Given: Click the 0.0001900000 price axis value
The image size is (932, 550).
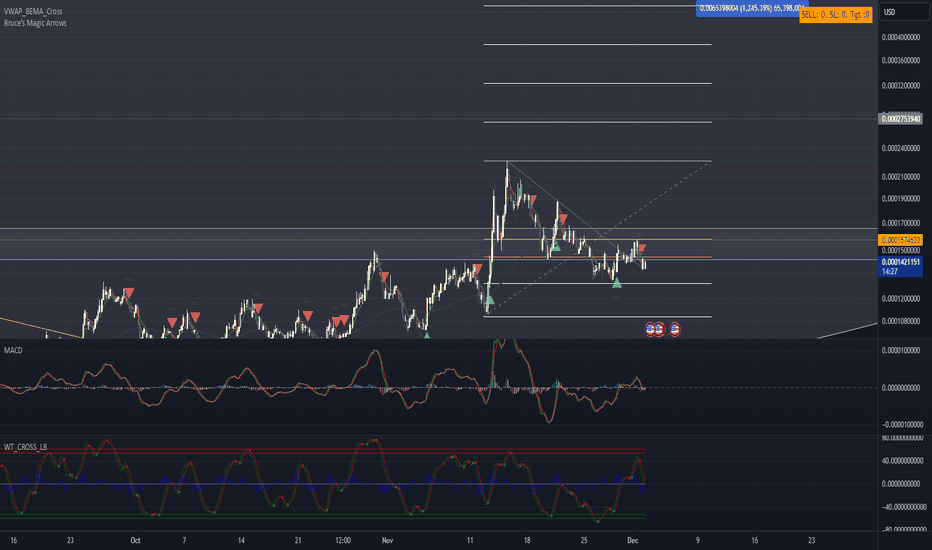Looking at the screenshot, I should coord(901,198).
